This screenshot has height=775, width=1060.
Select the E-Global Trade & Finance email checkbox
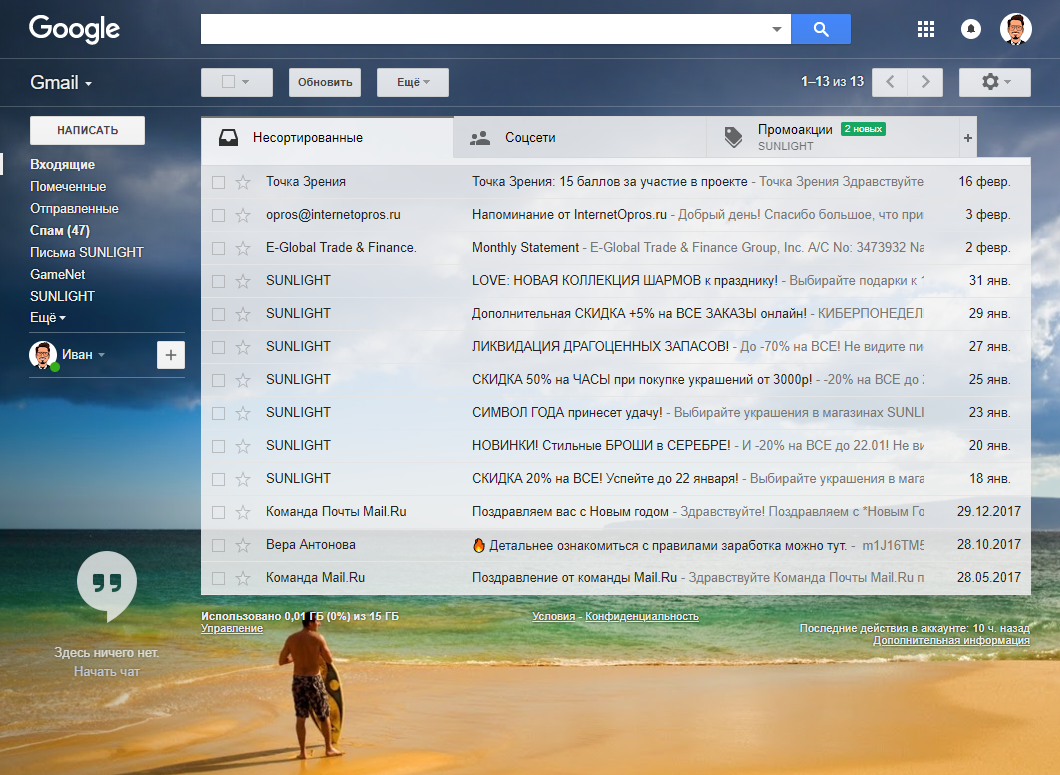(x=218, y=248)
